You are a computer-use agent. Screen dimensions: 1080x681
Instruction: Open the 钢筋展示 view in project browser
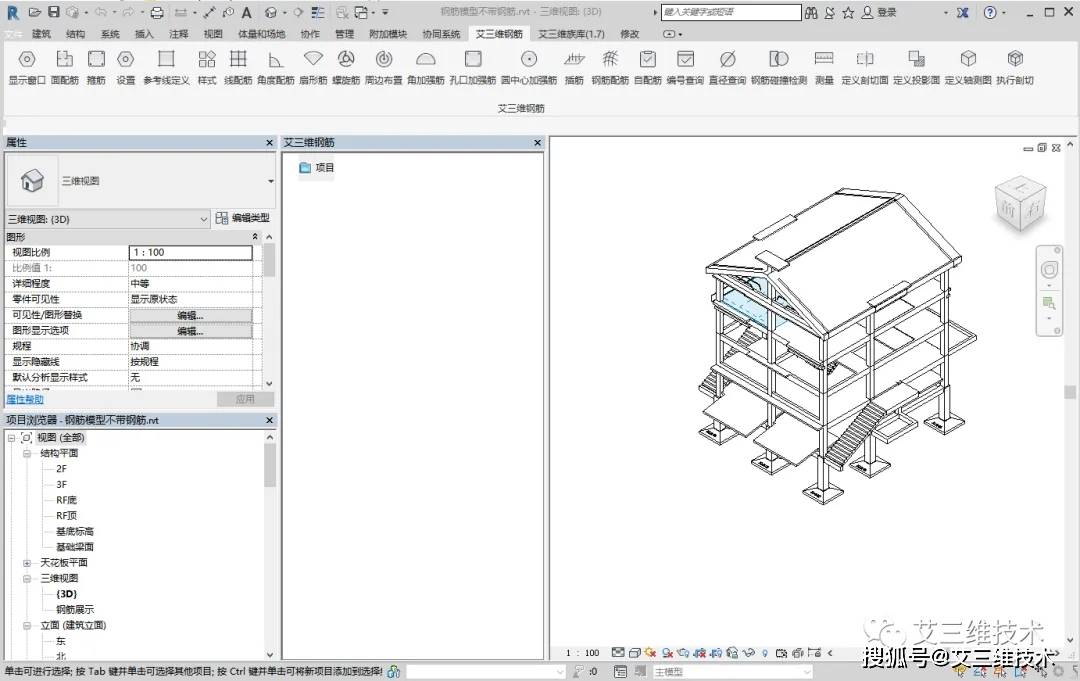coord(75,609)
